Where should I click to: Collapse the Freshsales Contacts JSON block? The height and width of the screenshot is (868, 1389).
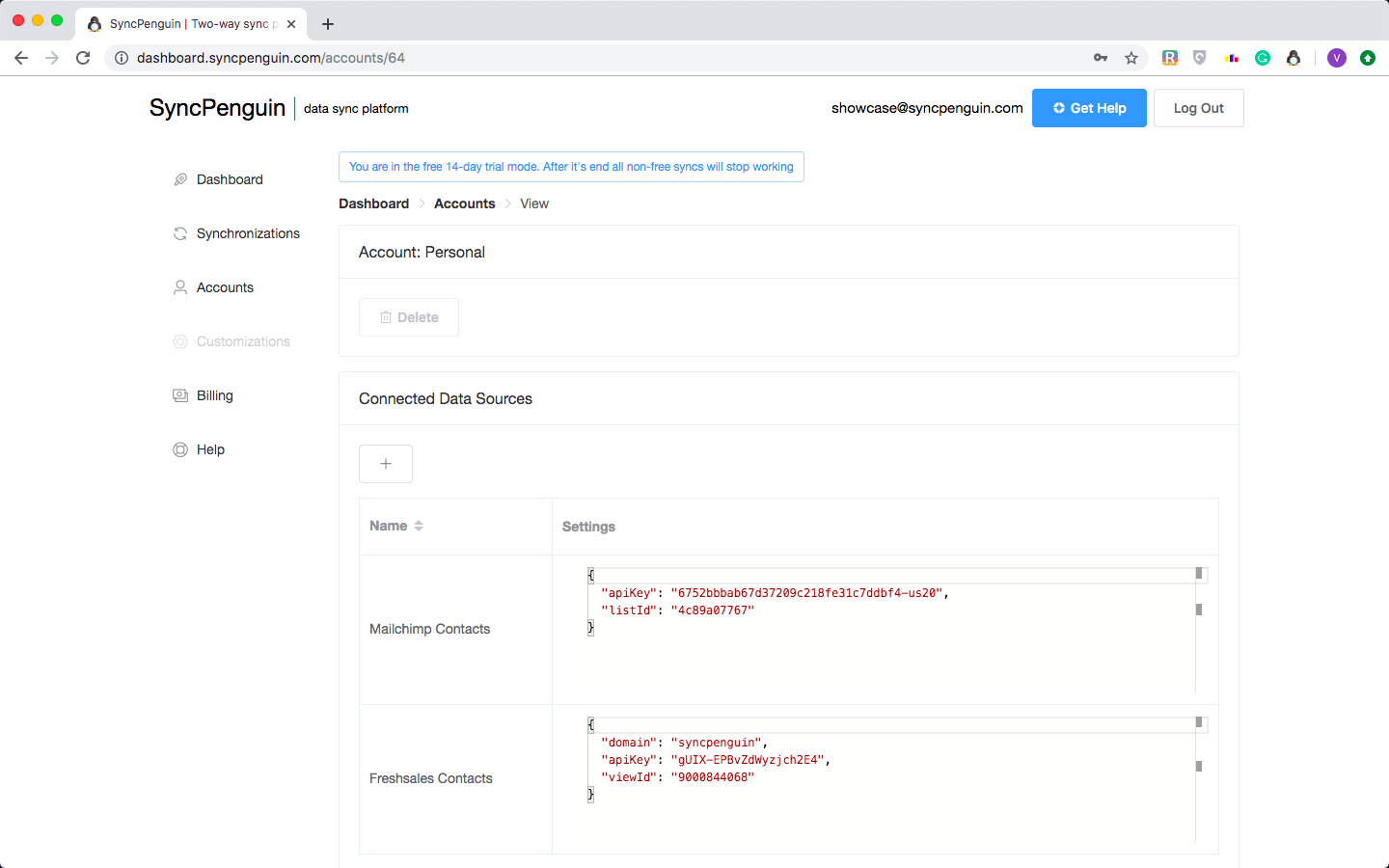click(591, 725)
